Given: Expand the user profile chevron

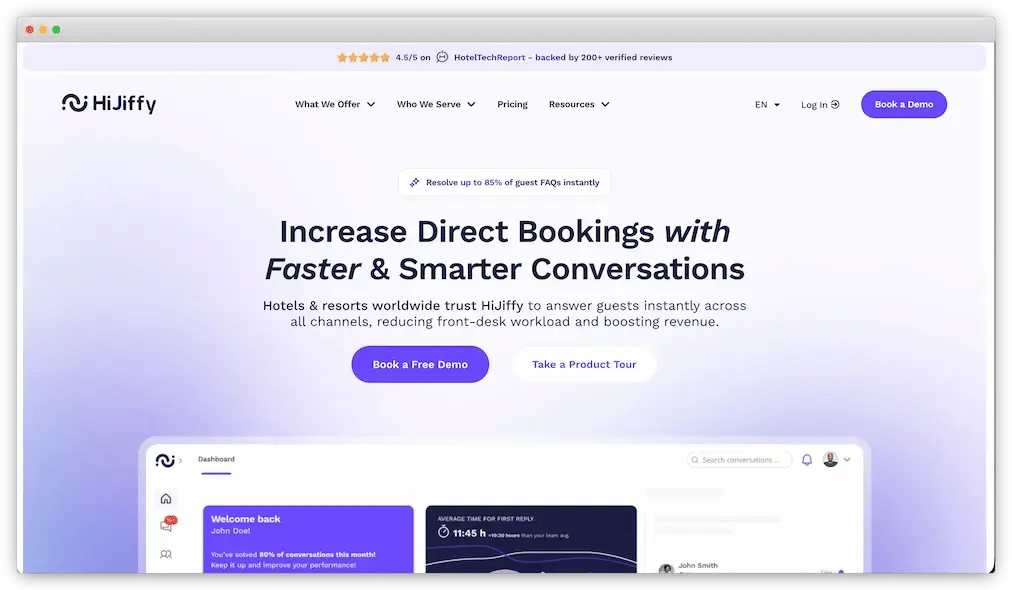Looking at the screenshot, I should pos(847,460).
